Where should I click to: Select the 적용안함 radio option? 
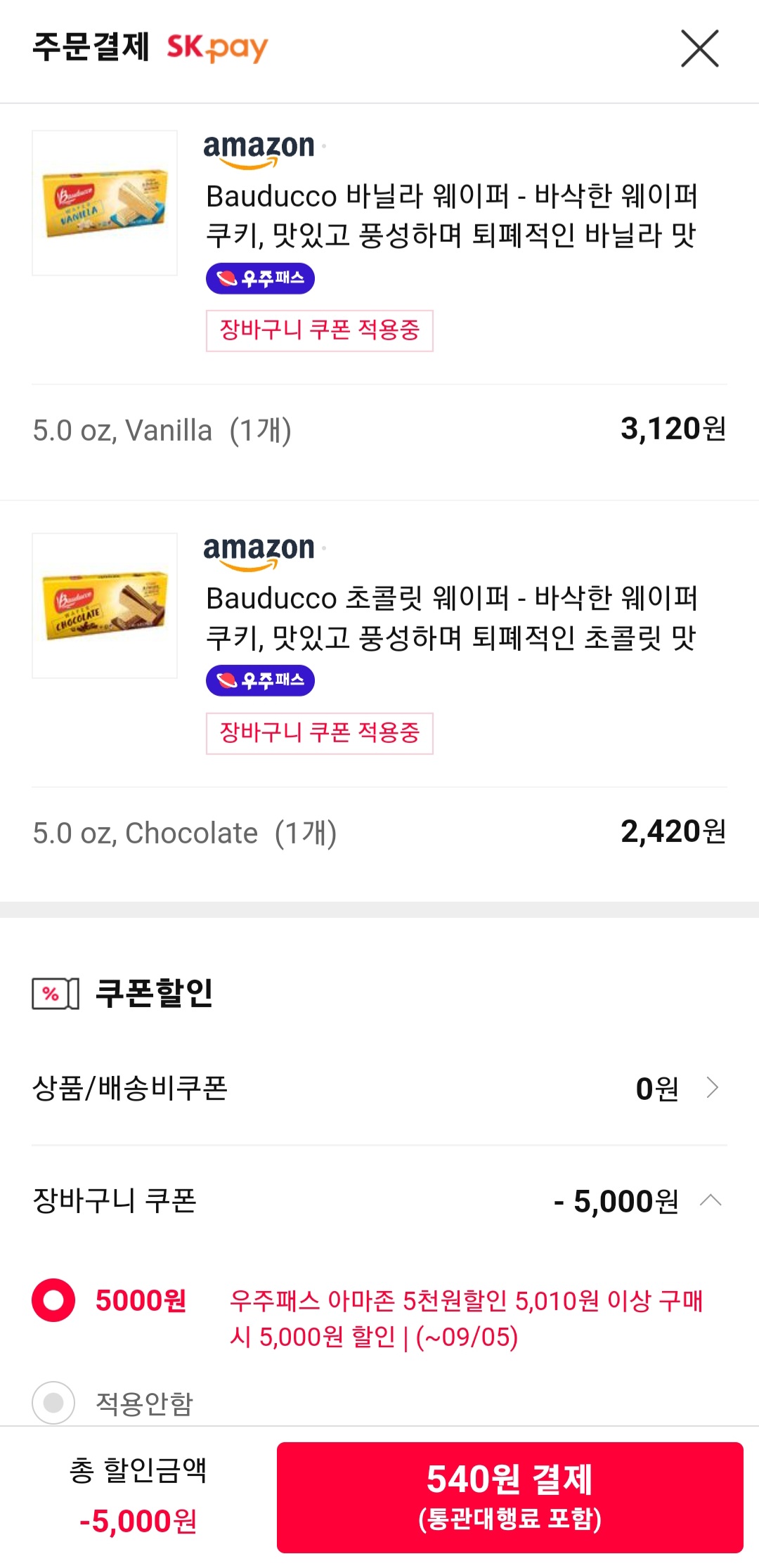(x=53, y=1403)
